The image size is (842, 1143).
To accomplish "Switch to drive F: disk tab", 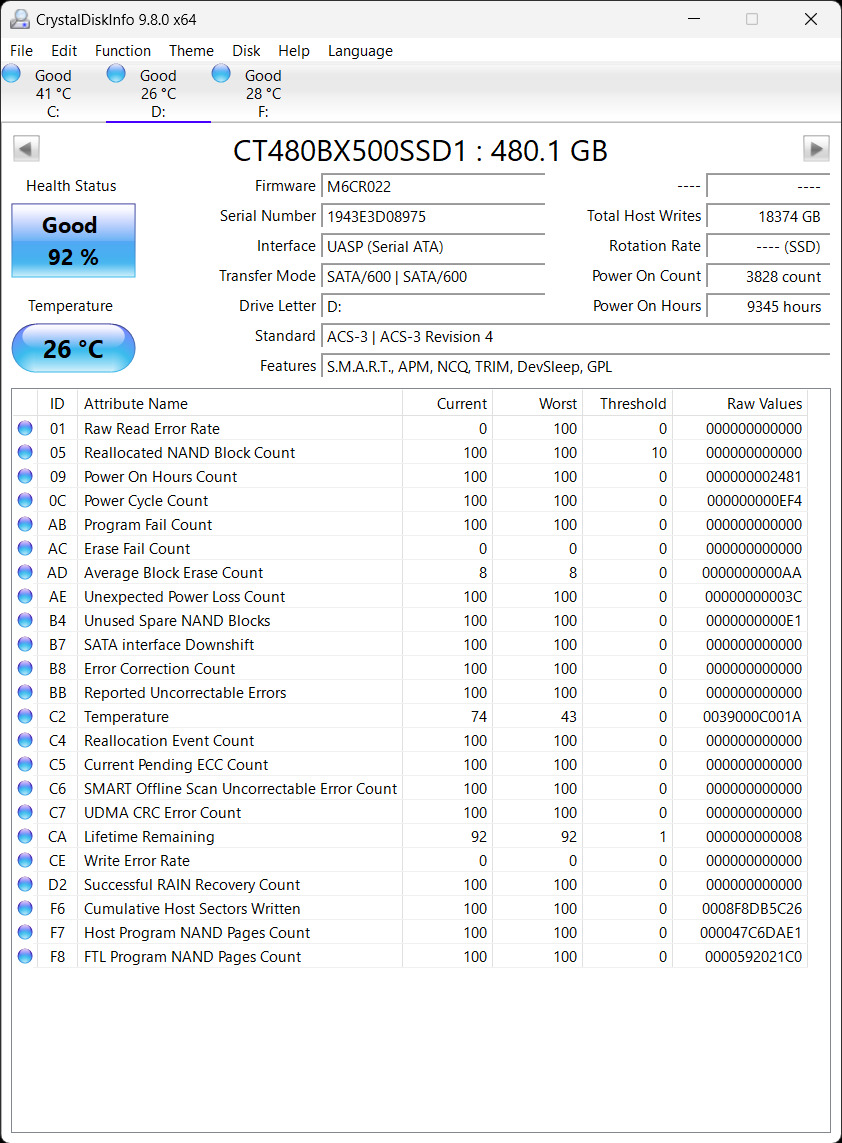I will click(x=263, y=93).
